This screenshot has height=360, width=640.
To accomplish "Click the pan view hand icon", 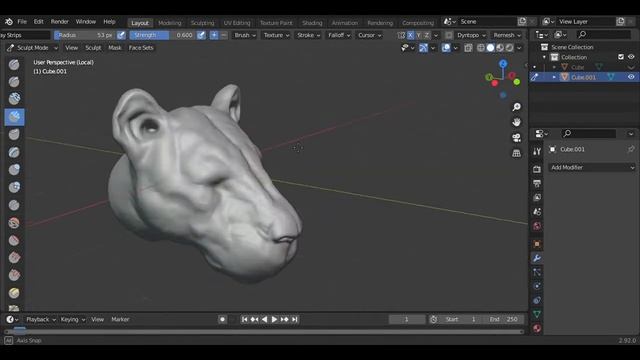I will coord(516,122).
